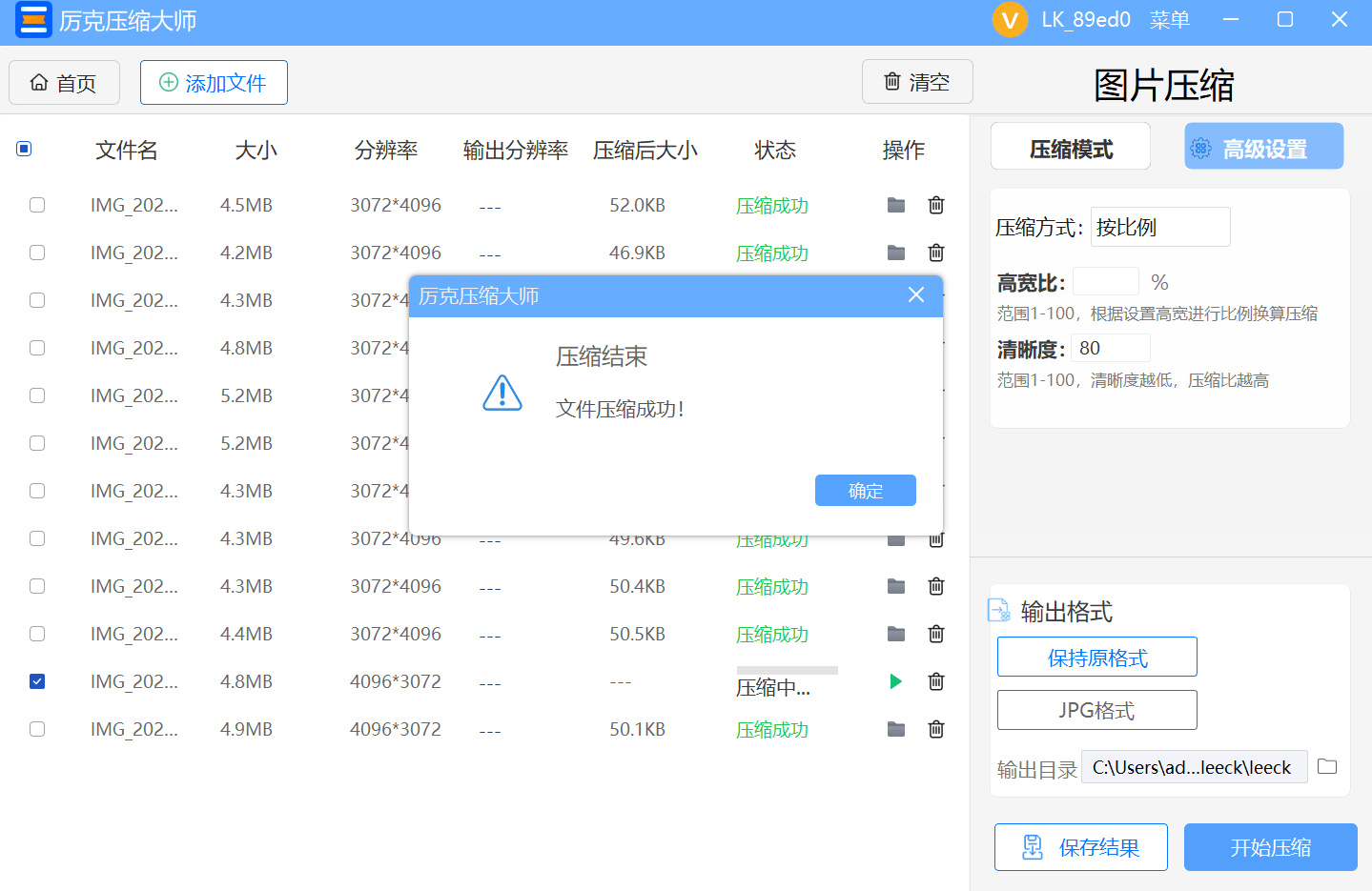The width and height of the screenshot is (1372, 891).
Task: Click the app logo in the title bar
Action: click(33, 20)
